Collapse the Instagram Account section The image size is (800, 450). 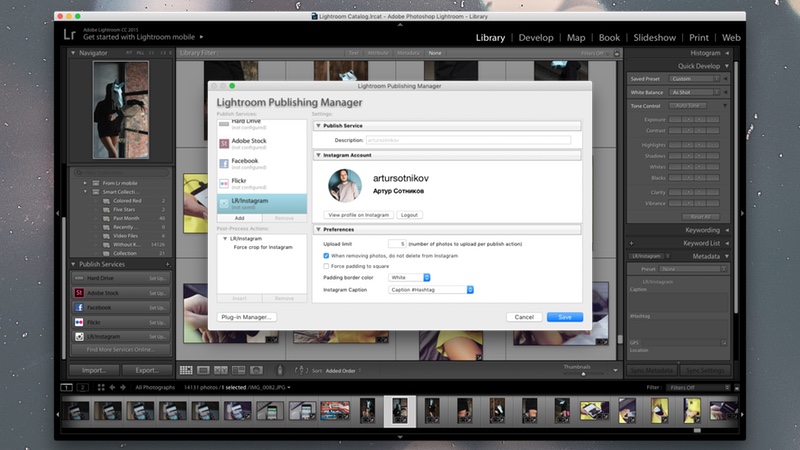(x=319, y=156)
